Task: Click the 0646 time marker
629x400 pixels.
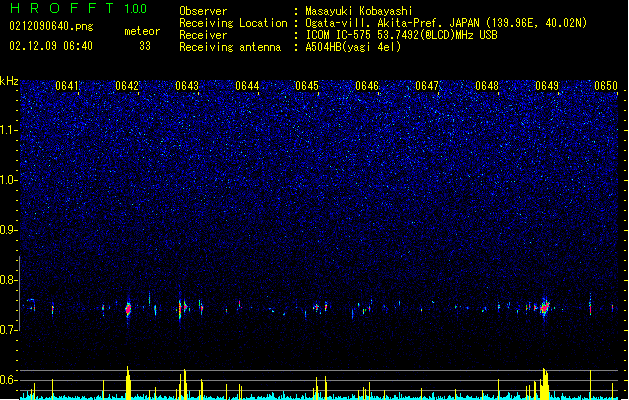Action: click(367, 86)
